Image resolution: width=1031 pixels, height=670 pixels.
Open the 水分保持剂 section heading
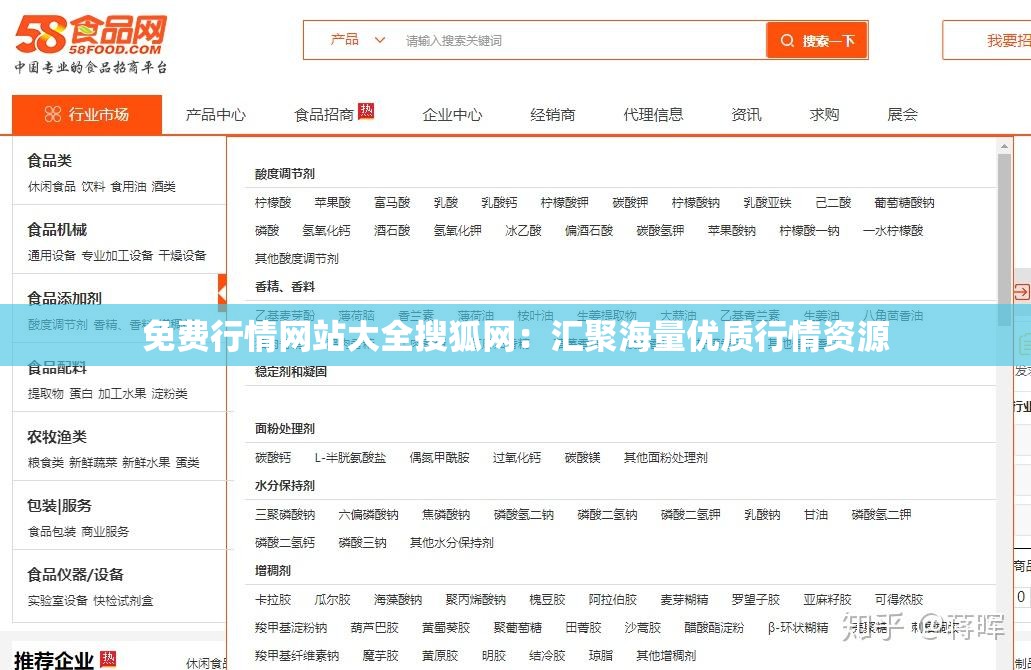click(x=285, y=486)
